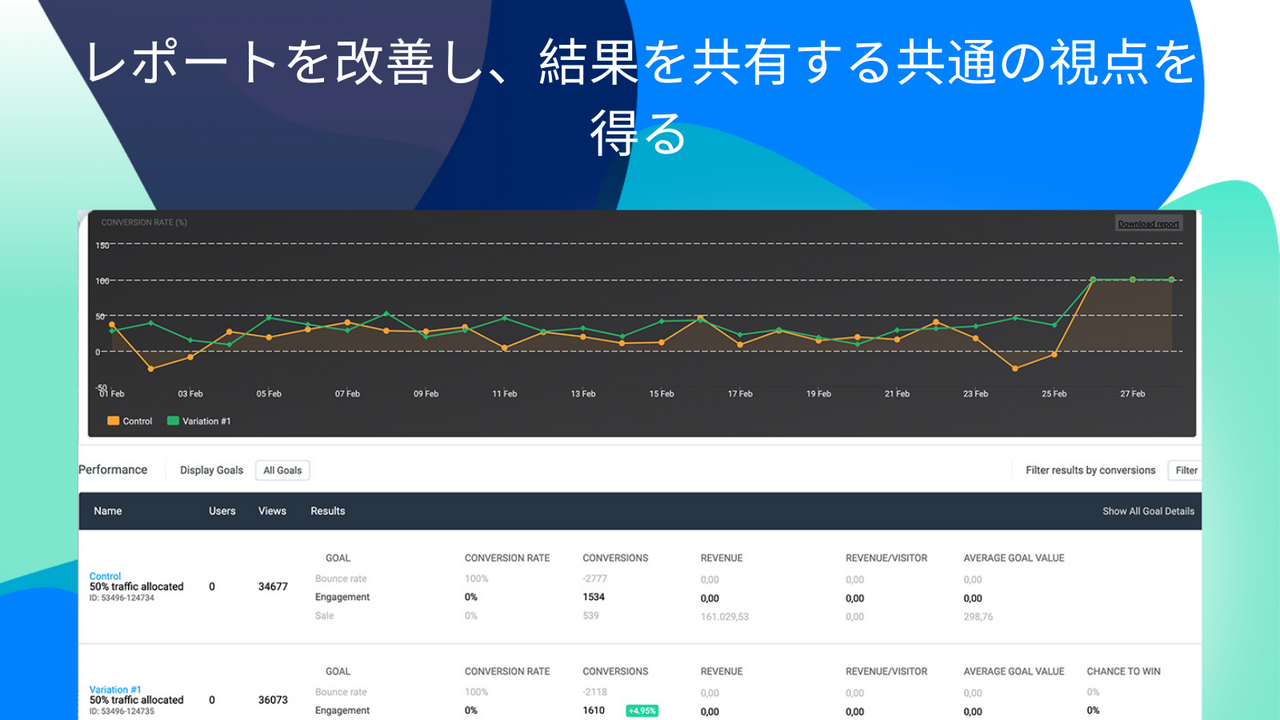The width and height of the screenshot is (1280, 720).
Task: Open the All Goals display filter
Action: (283, 470)
